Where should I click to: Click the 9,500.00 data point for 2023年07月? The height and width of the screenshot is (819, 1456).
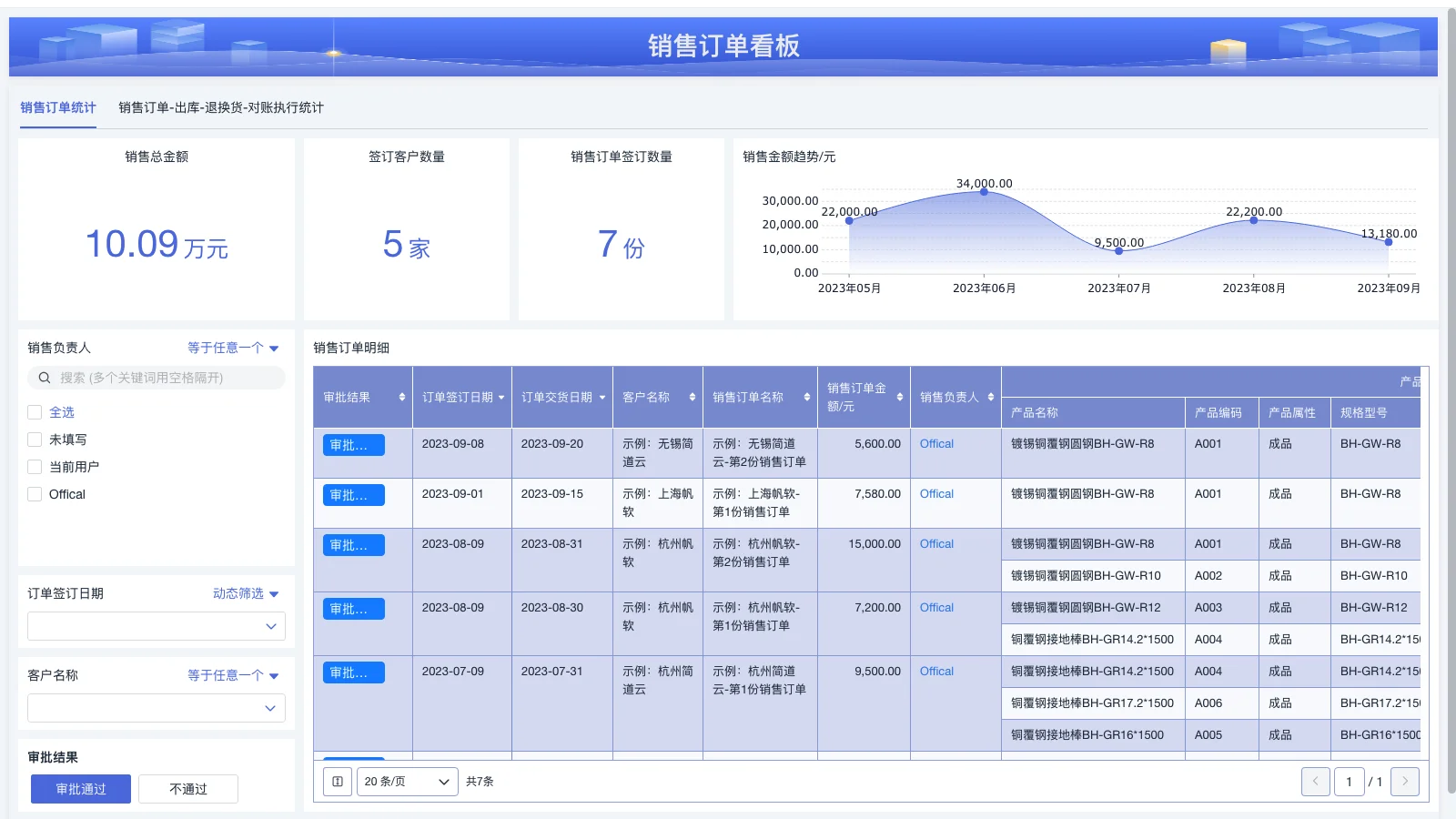[1118, 250]
